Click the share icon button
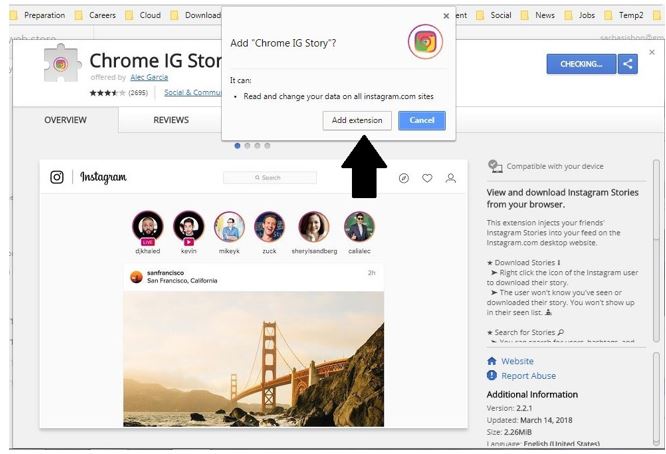 point(628,64)
